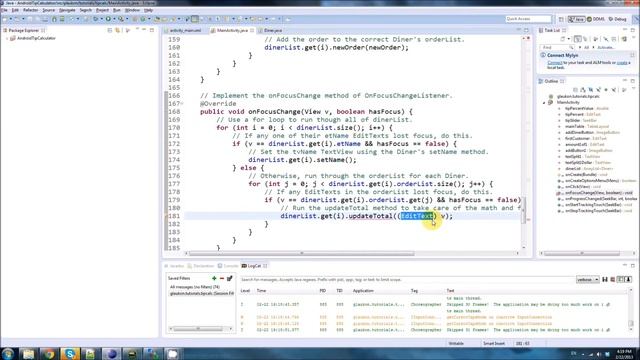This screenshot has width=640, height=360.
Task: Open the Project menu
Action: tap(102, 10)
